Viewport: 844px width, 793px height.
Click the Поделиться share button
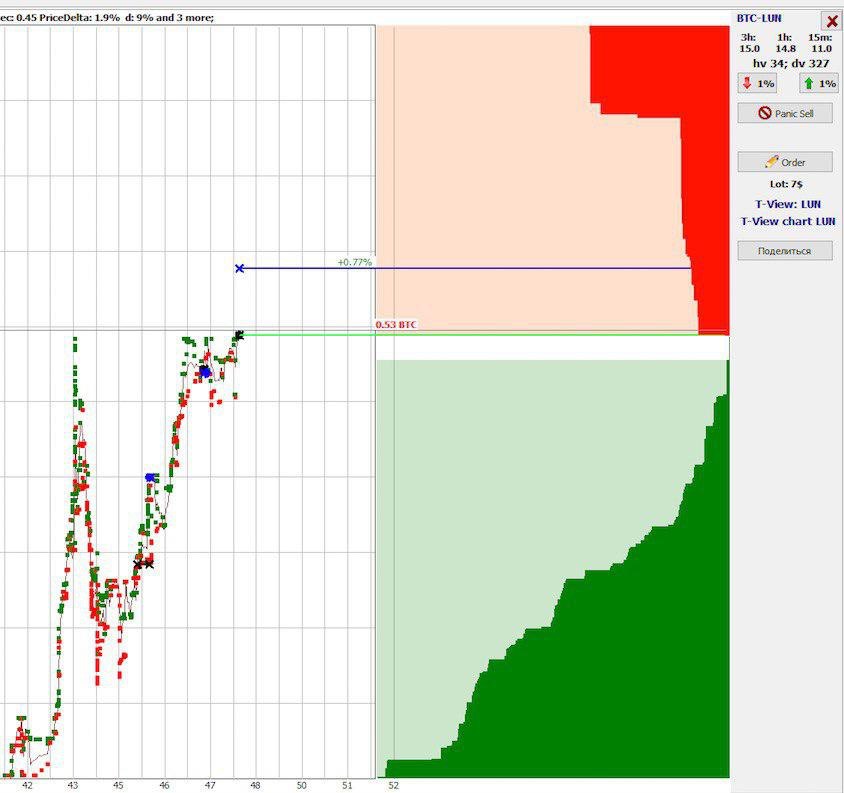pyautogui.click(x=784, y=251)
